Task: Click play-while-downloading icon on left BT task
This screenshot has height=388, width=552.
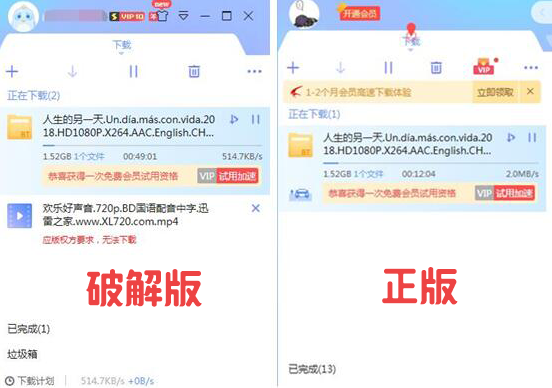Action: pyautogui.click(x=234, y=120)
